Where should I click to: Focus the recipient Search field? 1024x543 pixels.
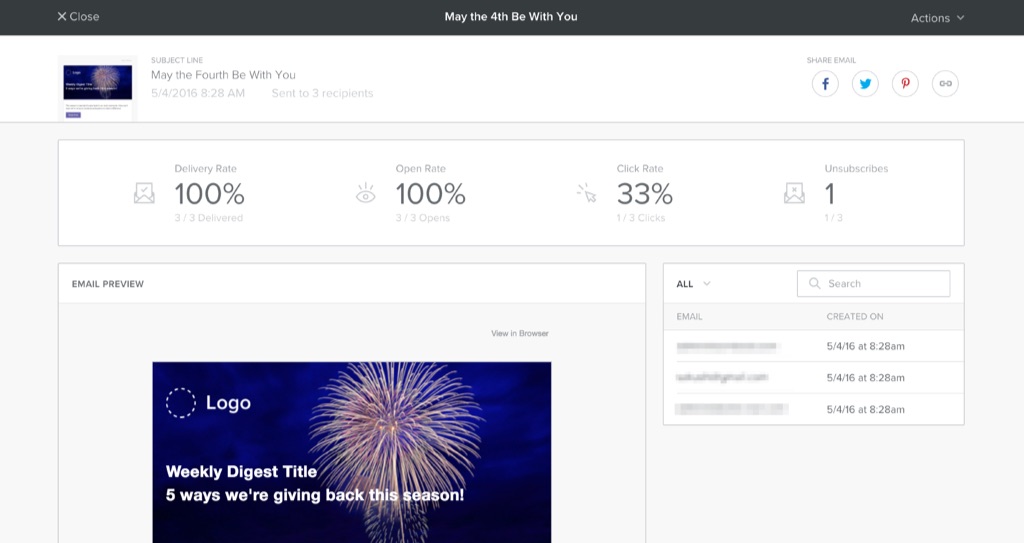[x=873, y=284]
